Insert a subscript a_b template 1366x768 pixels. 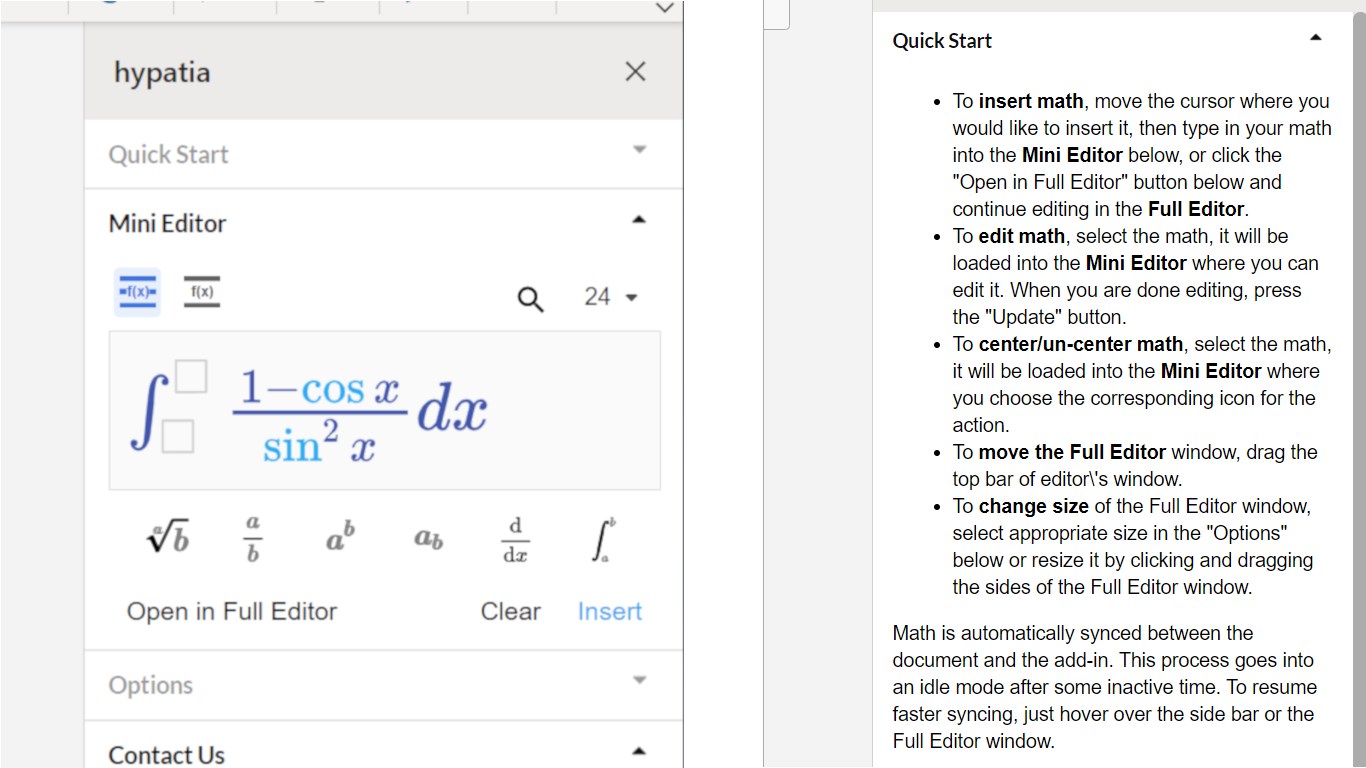point(428,539)
